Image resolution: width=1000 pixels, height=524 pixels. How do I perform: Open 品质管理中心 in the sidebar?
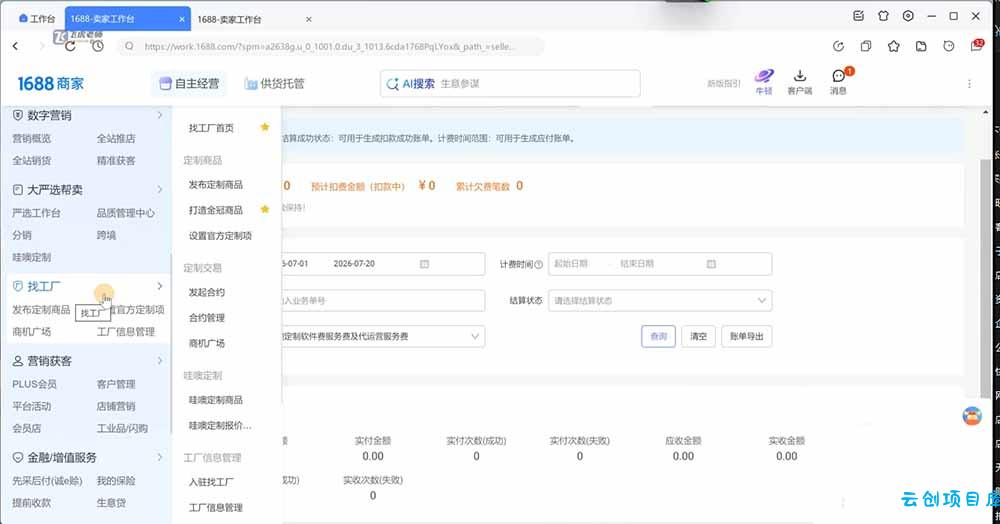click(126, 213)
